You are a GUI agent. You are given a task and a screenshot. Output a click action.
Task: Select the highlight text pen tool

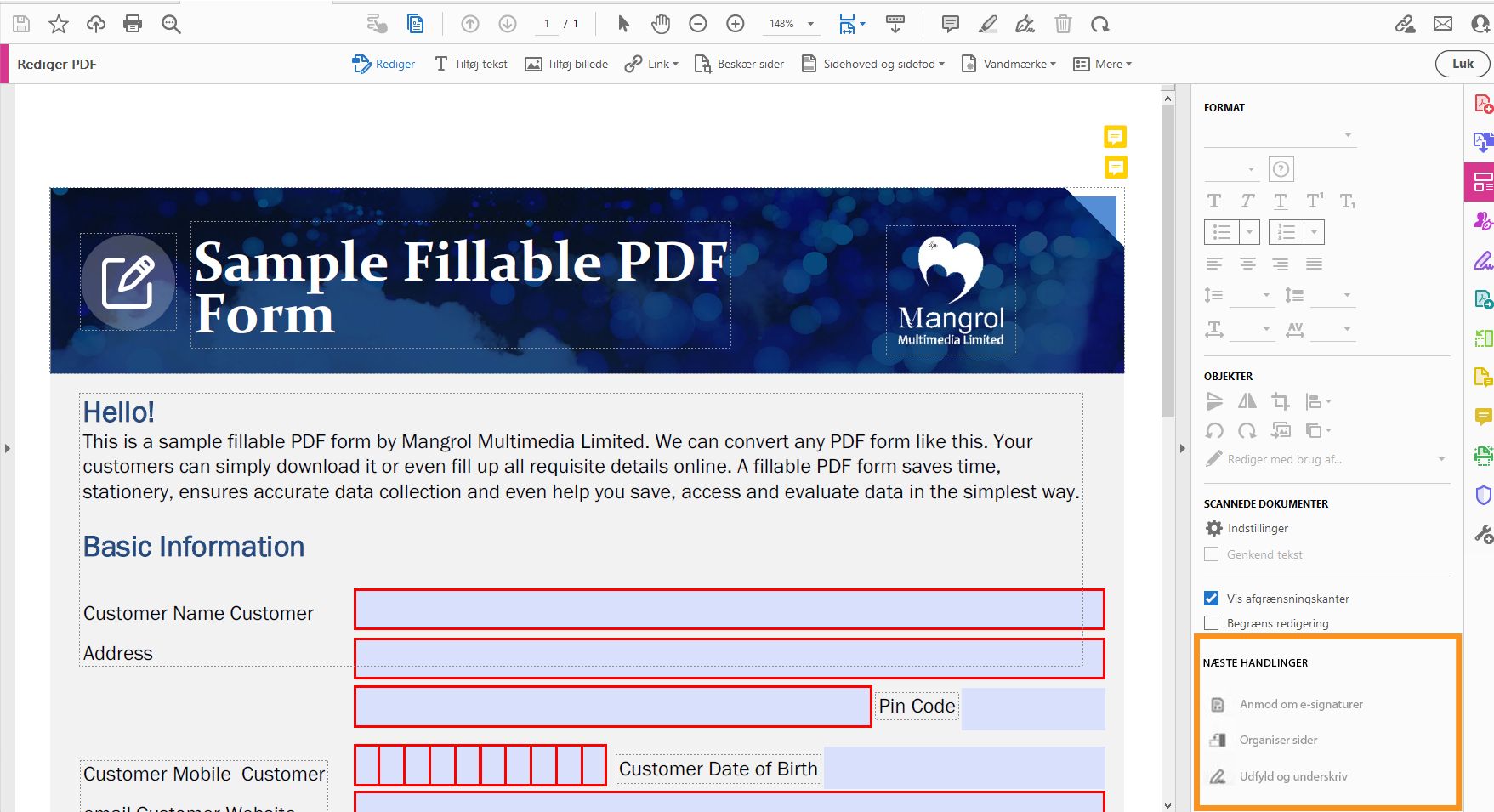(988, 24)
